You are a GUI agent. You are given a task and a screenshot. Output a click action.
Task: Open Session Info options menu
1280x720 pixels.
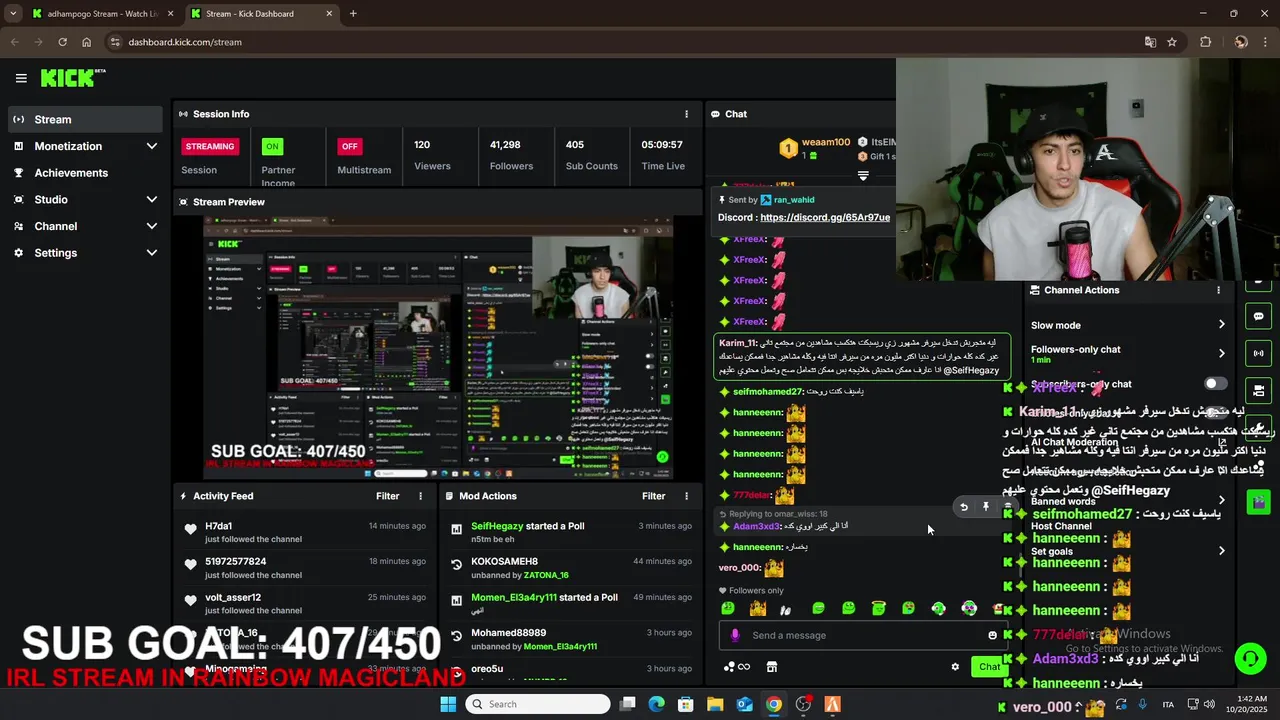click(x=686, y=114)
